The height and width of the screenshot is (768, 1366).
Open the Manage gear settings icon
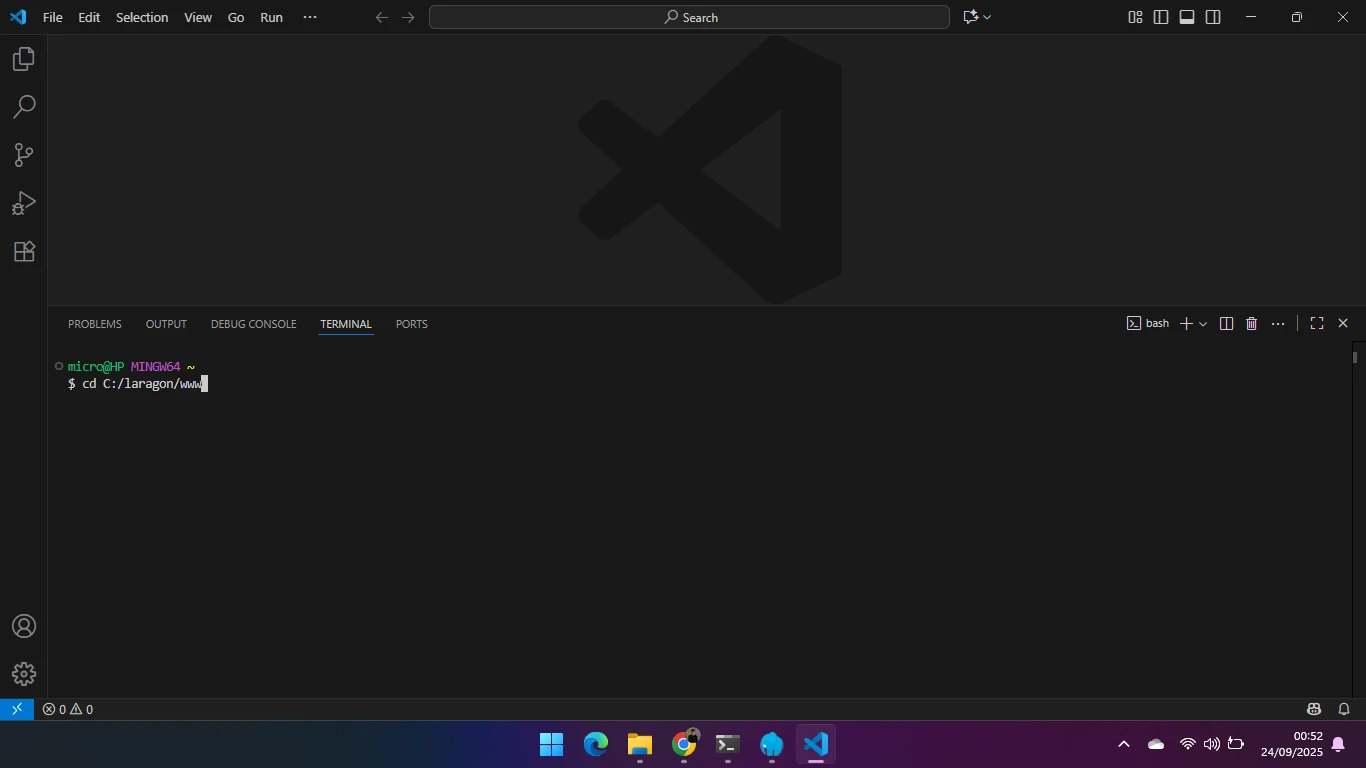(24, 674)
